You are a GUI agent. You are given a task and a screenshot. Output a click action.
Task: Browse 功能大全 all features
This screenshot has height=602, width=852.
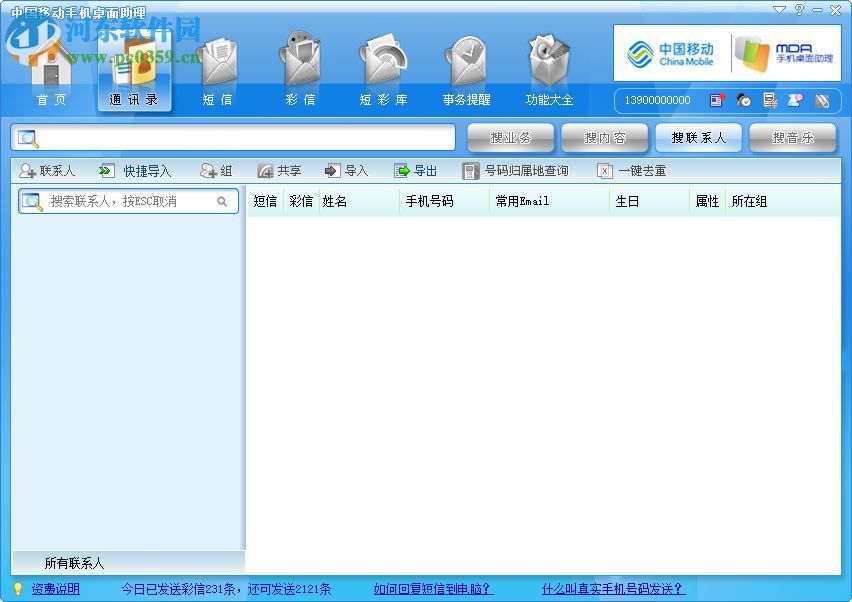[548, 67]
